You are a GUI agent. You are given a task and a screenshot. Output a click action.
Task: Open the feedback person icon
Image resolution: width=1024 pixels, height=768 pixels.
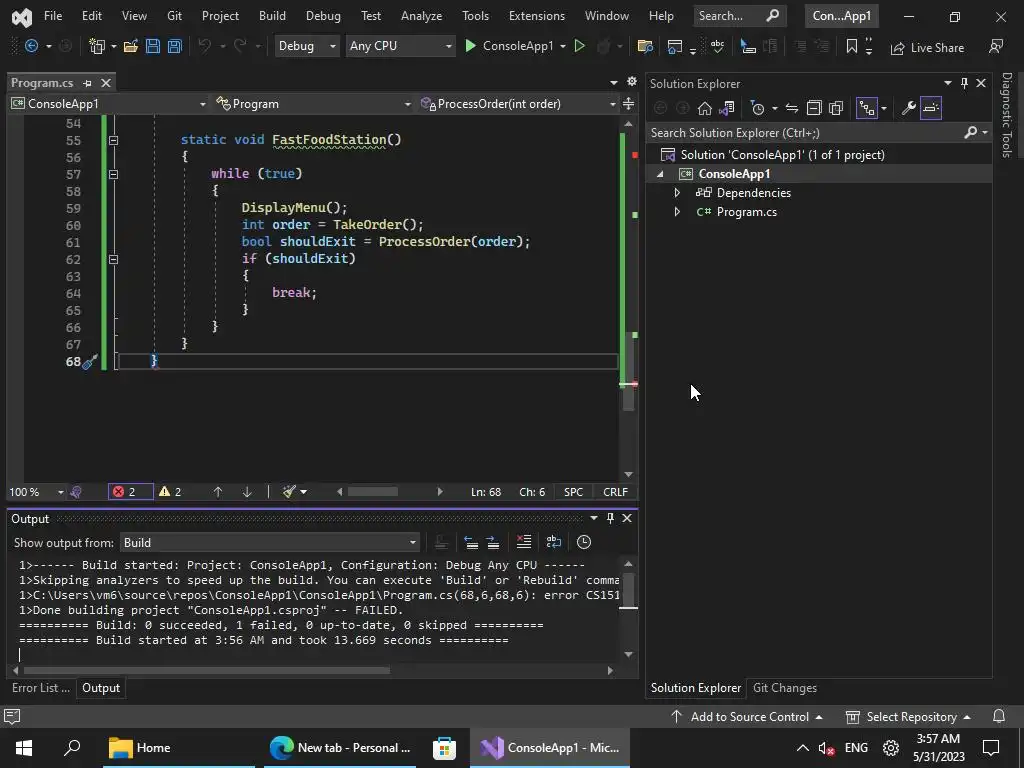[x=996, y=46]
